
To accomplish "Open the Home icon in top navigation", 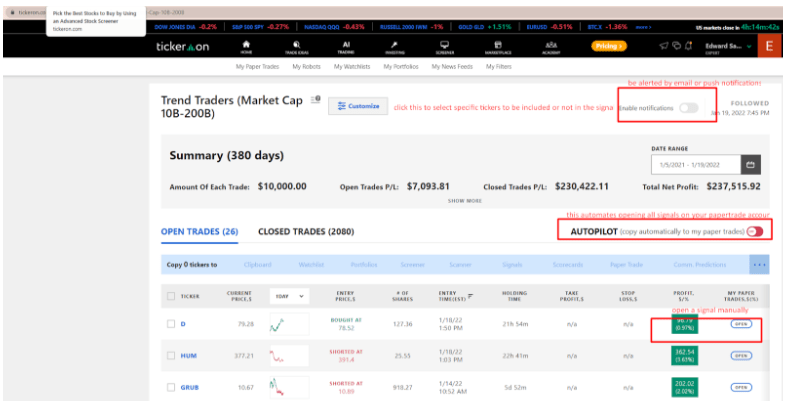I will (246, 47).
